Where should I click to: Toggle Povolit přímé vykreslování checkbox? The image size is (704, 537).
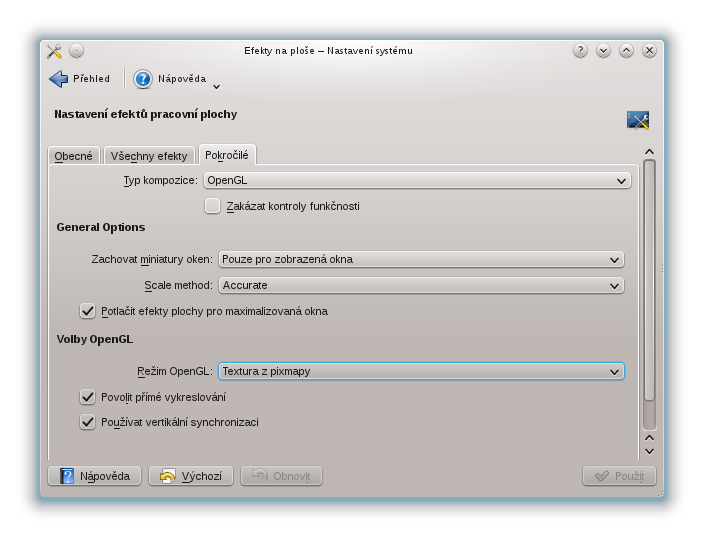pos(88,397)
